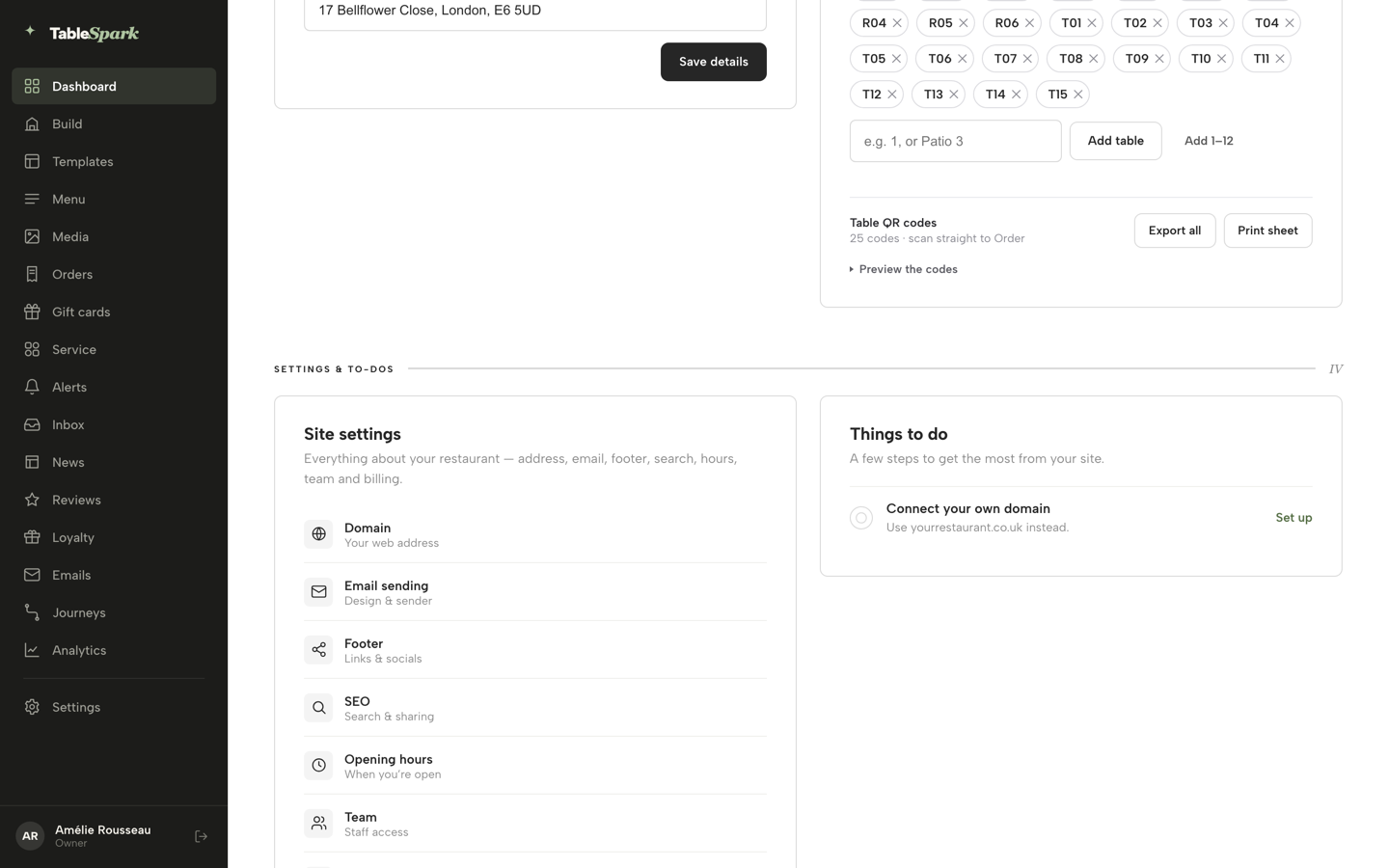This screenshot has width=1389, height=868.
Task: Remove the R04 table chip
Action: tap(897, 23)
